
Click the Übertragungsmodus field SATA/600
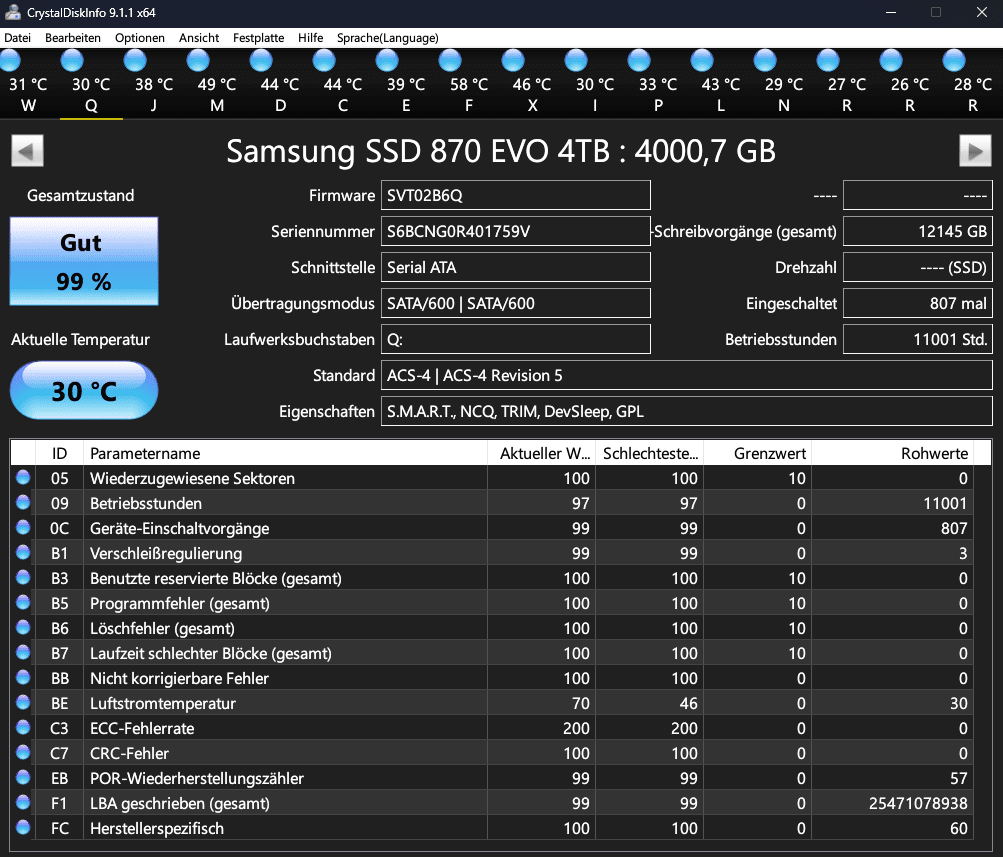click(516, 303)
